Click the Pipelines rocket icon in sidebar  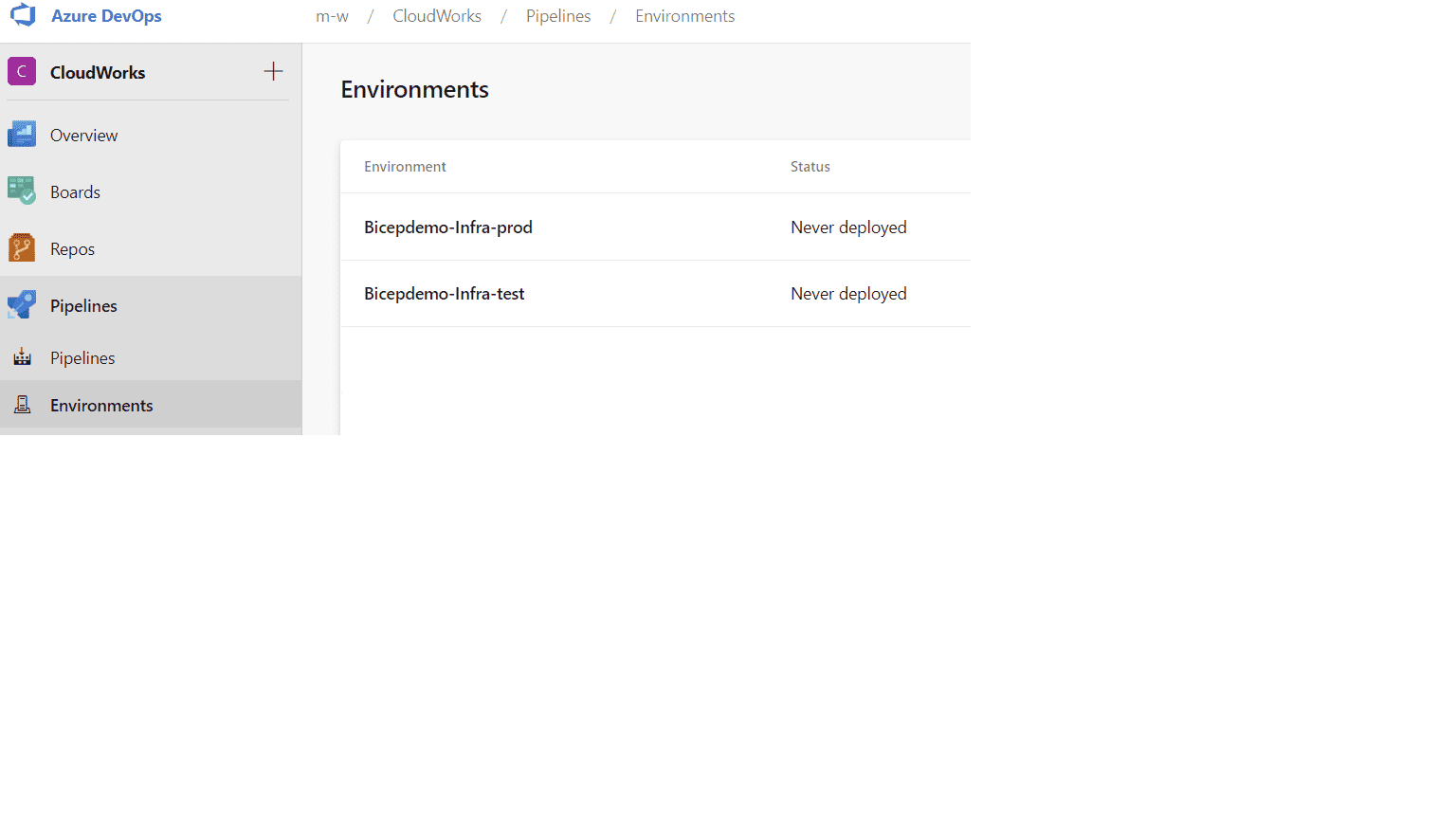click(22, 305)
